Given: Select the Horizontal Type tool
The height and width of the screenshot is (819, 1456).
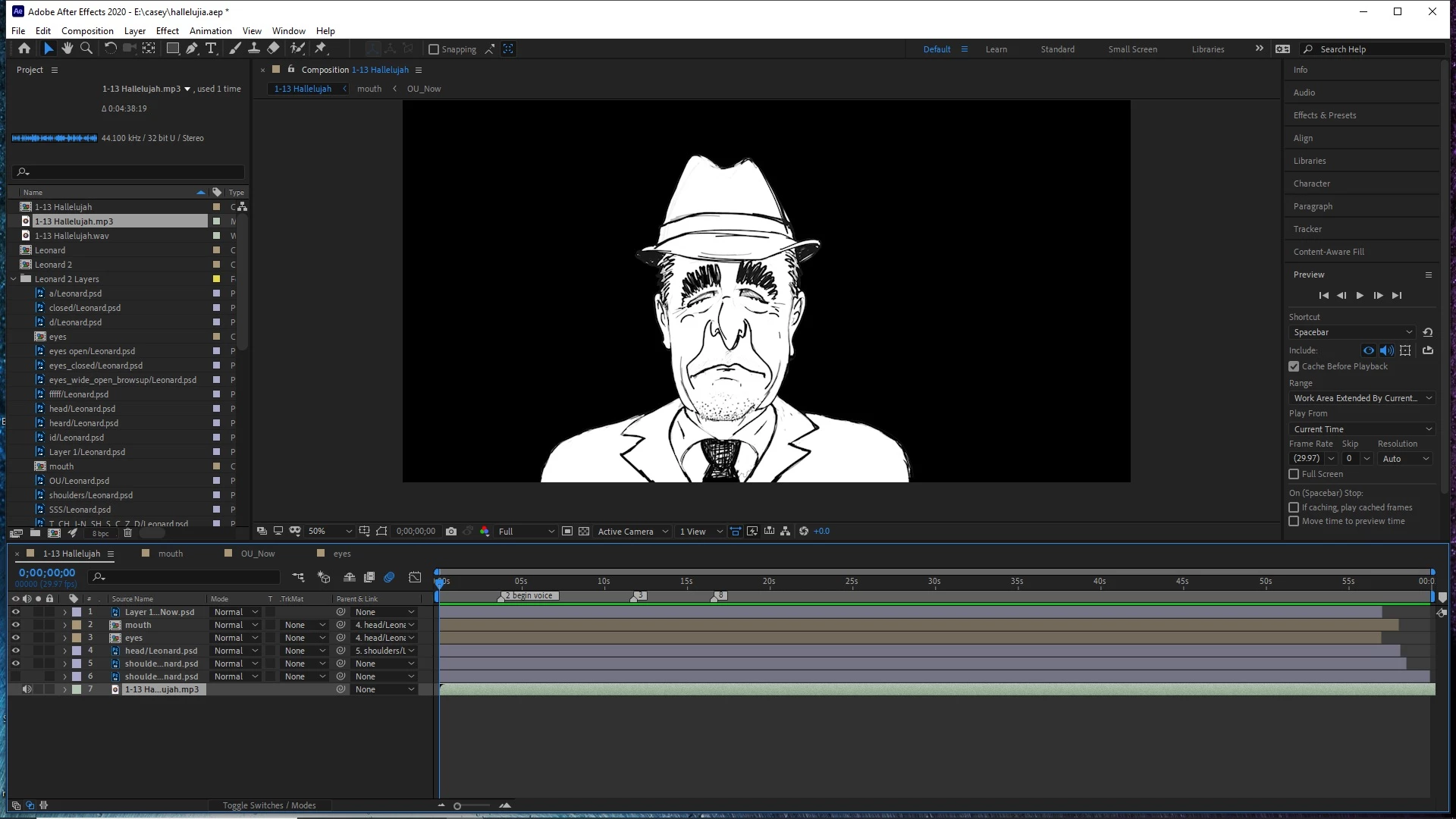Looking at the screenshot, I should coord(211,49).
